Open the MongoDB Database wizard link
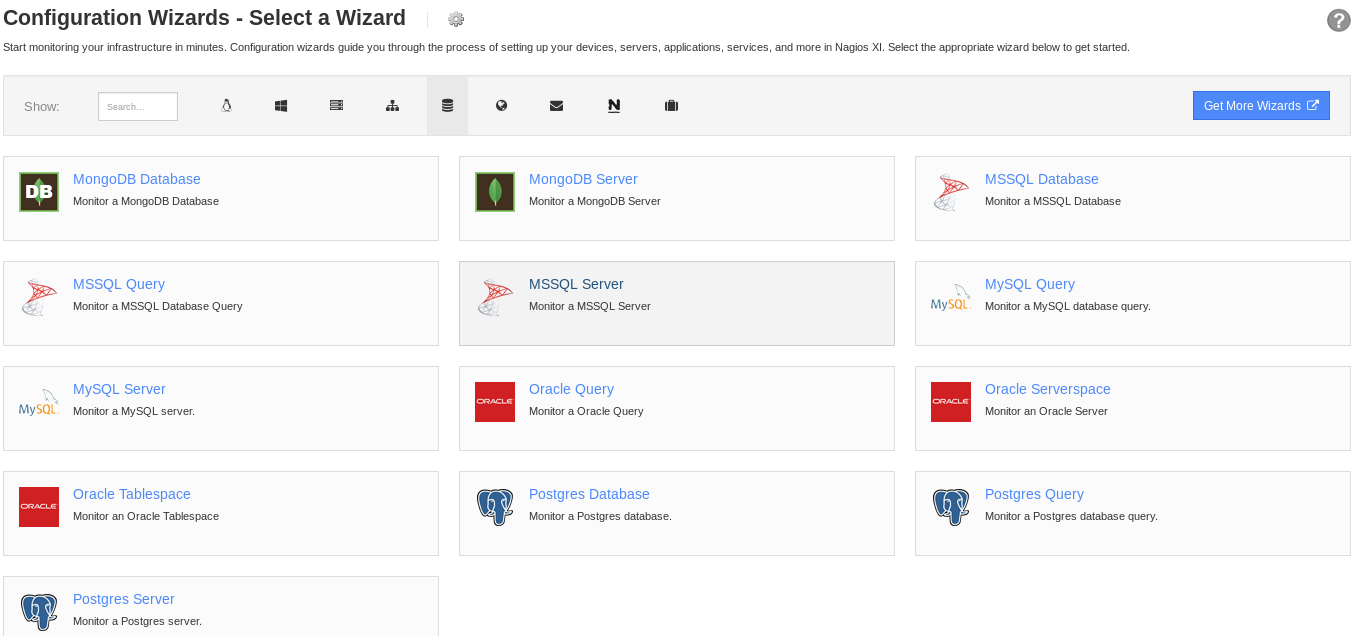1358x636 pixels. (137, 179)
